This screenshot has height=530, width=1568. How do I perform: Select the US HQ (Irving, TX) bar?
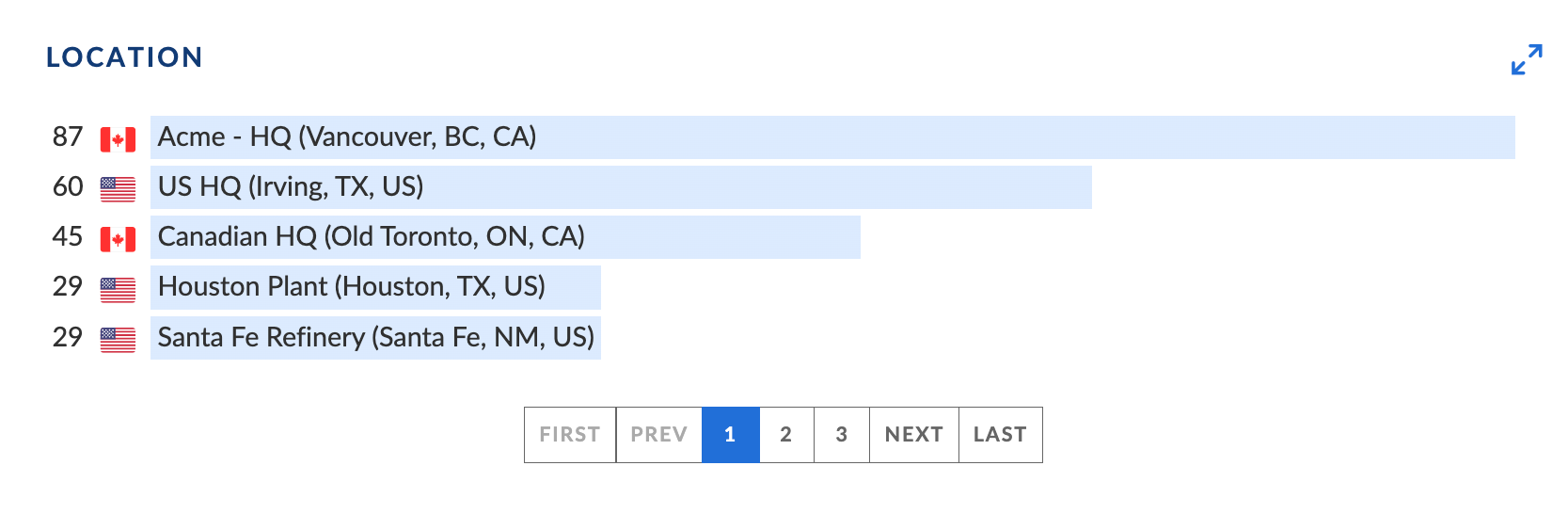(621, 187)
